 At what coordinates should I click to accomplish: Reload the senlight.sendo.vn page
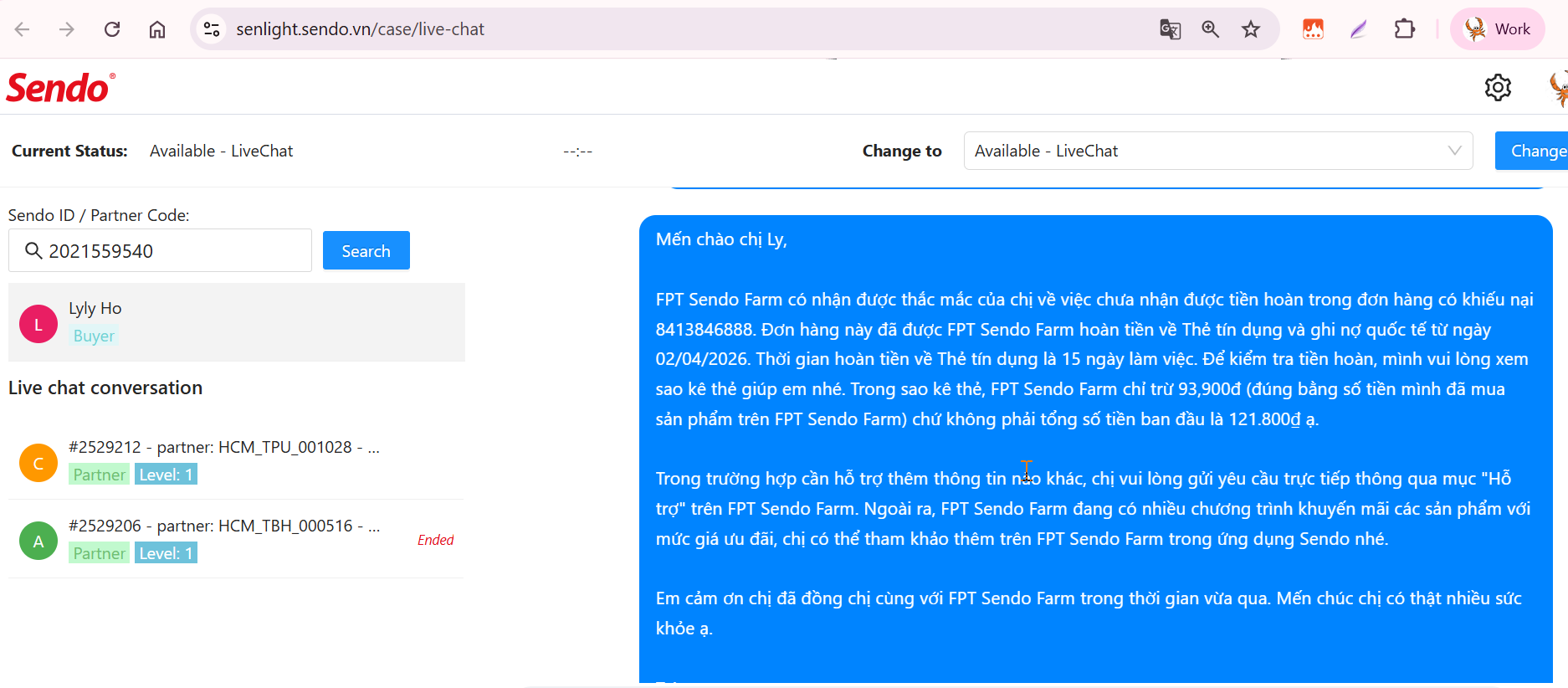point(112,29)
